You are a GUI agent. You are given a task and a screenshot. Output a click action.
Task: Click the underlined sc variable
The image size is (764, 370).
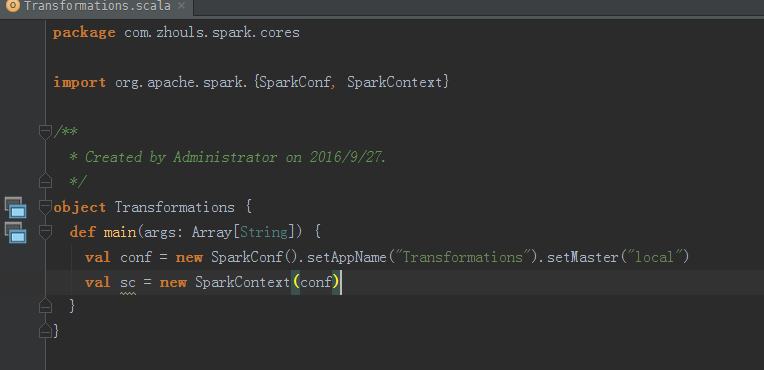pyautogui.click(x=128, y=282)
